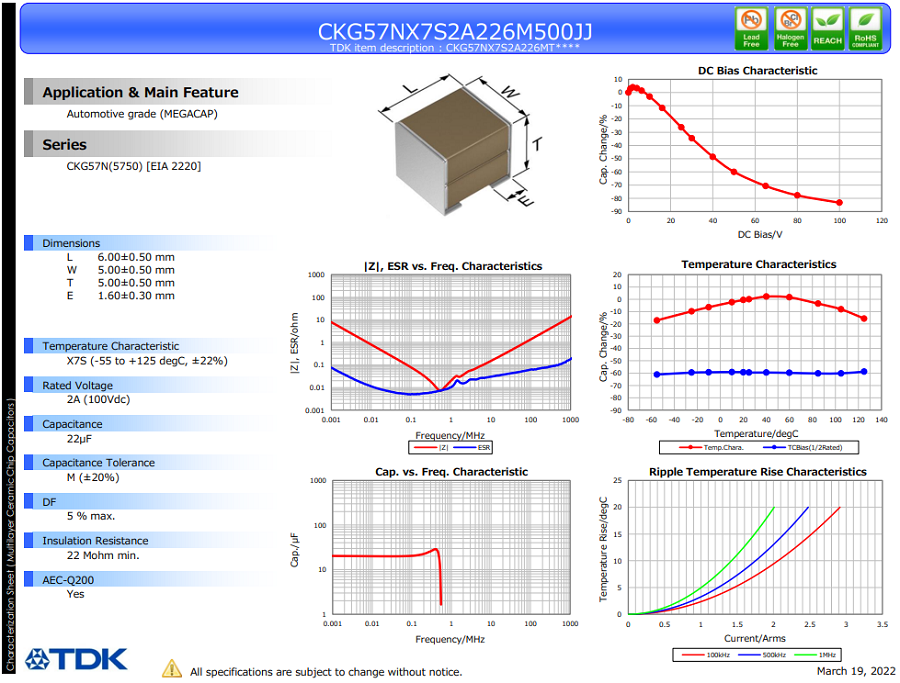Click the Current/Arms axis label
The image size is (900, 683).
754,638
